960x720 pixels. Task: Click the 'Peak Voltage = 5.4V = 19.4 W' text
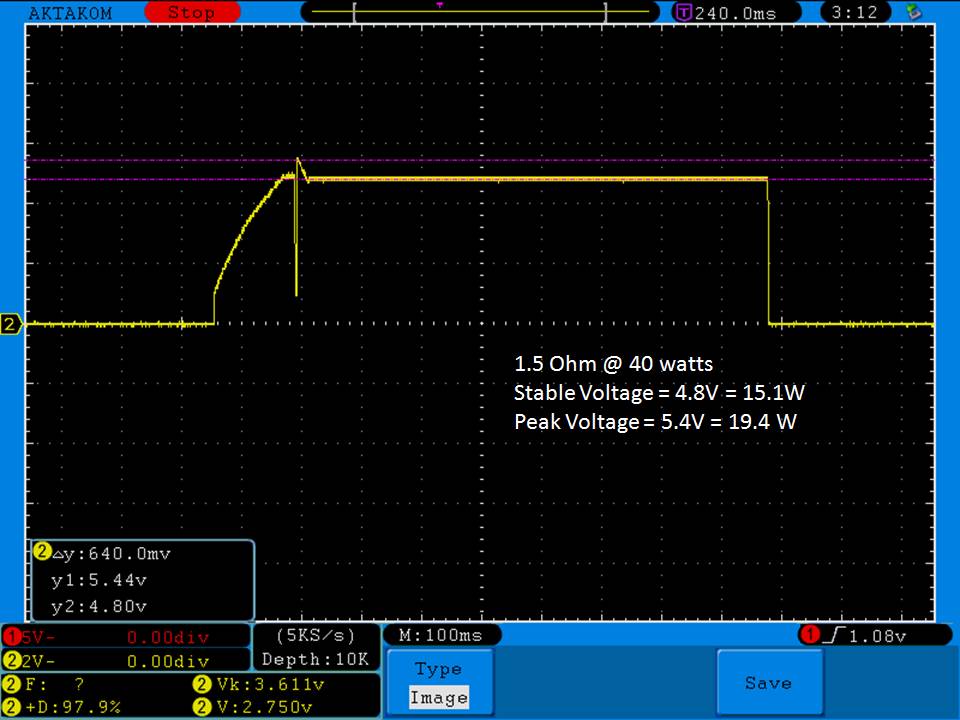pos(656,421)
